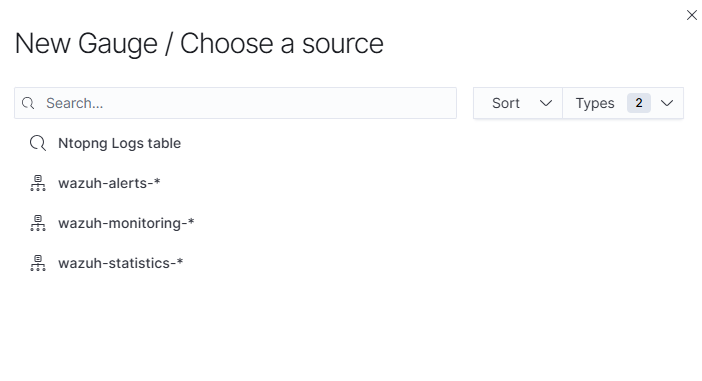Choose wazuh-monitoring-* as the source
Image resolution: width=702 pixels, height=381 pixels.
(x=126, y=223)
